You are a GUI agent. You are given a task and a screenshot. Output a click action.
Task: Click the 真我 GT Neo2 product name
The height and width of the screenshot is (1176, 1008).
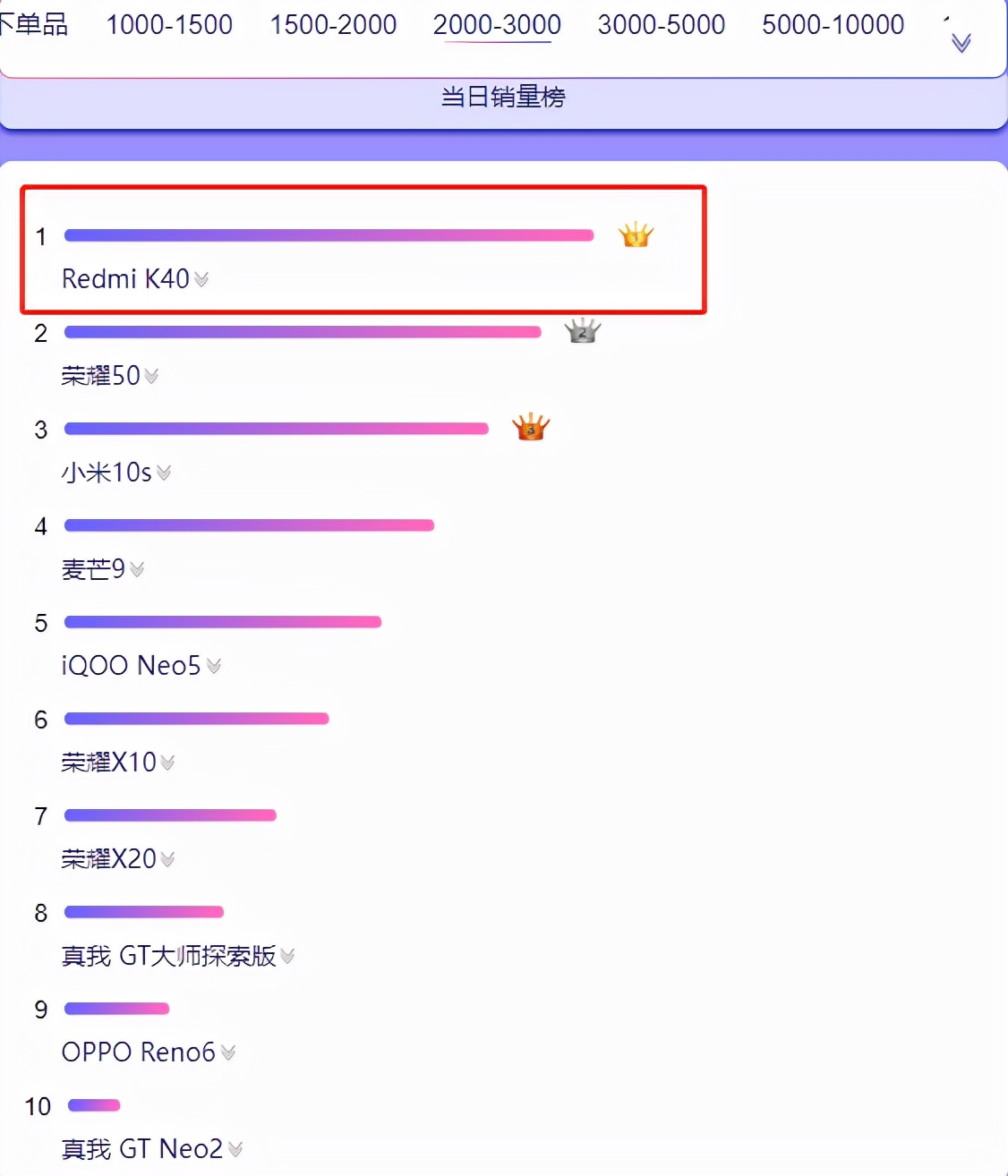point(141,1149)
